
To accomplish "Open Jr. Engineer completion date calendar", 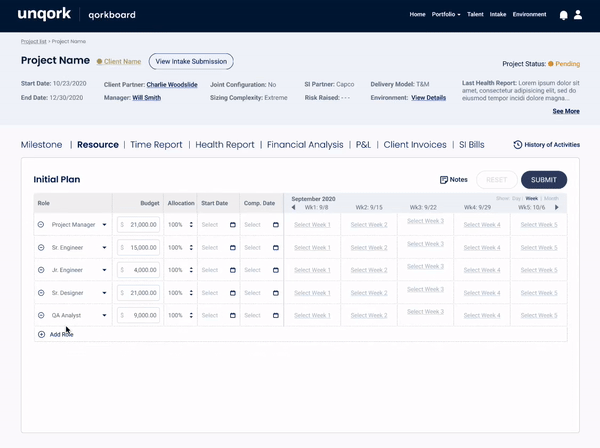I will [x=276, y=270].
